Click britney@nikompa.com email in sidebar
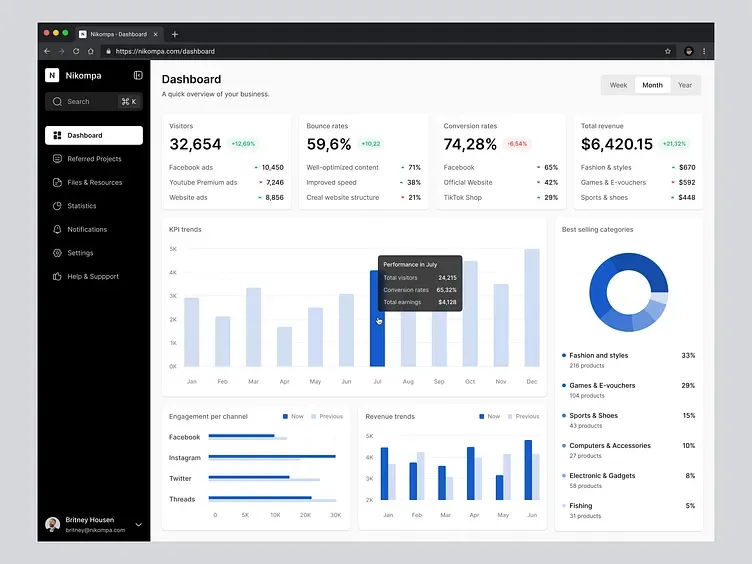Image resolution: width=752 pixels, height=564 pixels. tap(95, 530)
